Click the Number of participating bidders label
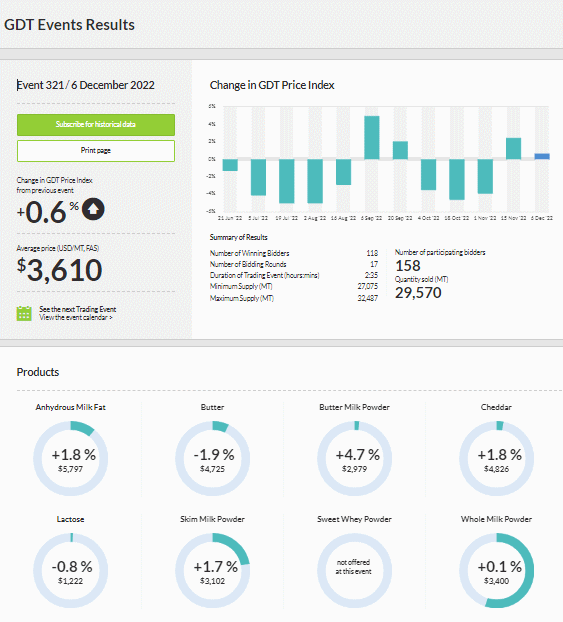563x622 pixels. click(x=440, y=252)
